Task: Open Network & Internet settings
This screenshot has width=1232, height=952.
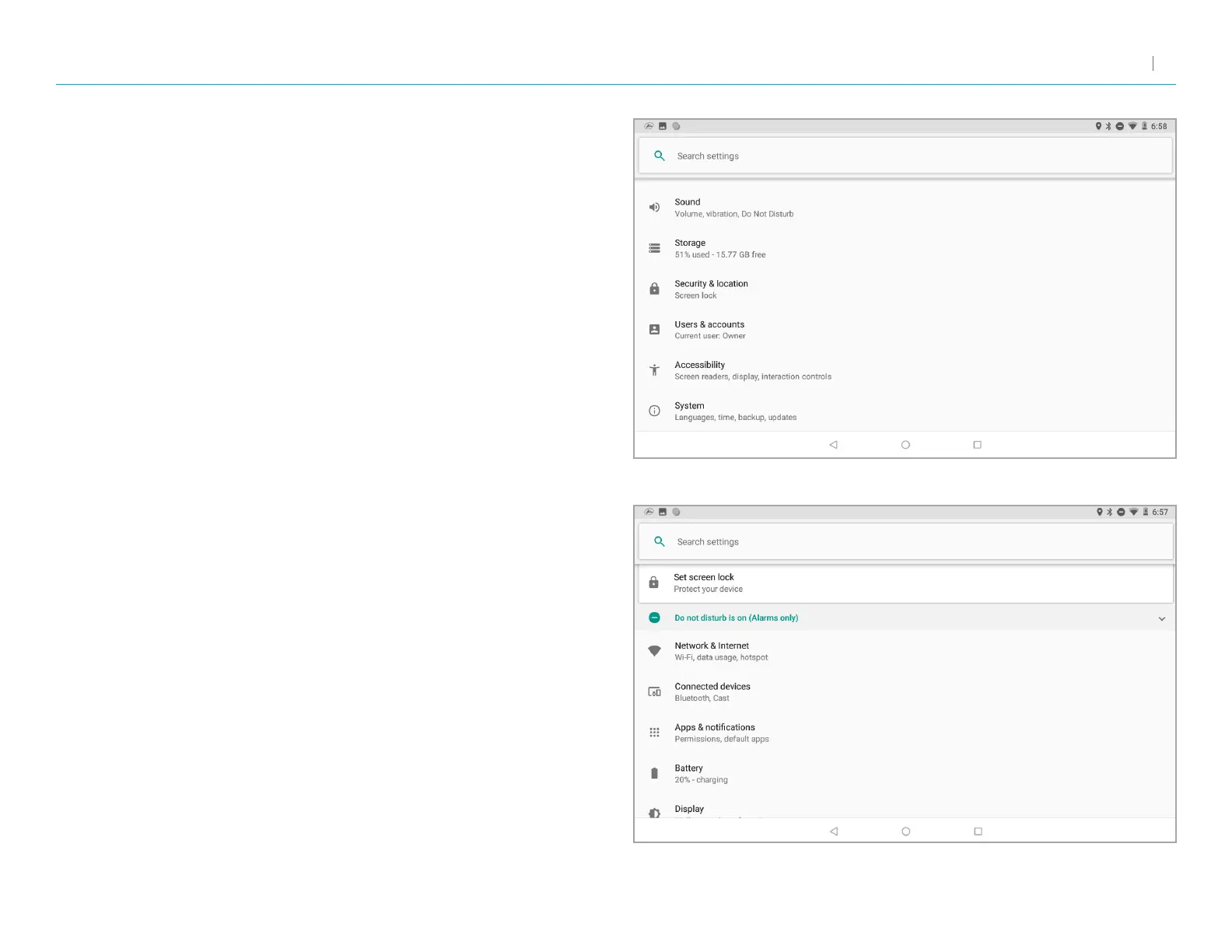Action: [905, 651]
